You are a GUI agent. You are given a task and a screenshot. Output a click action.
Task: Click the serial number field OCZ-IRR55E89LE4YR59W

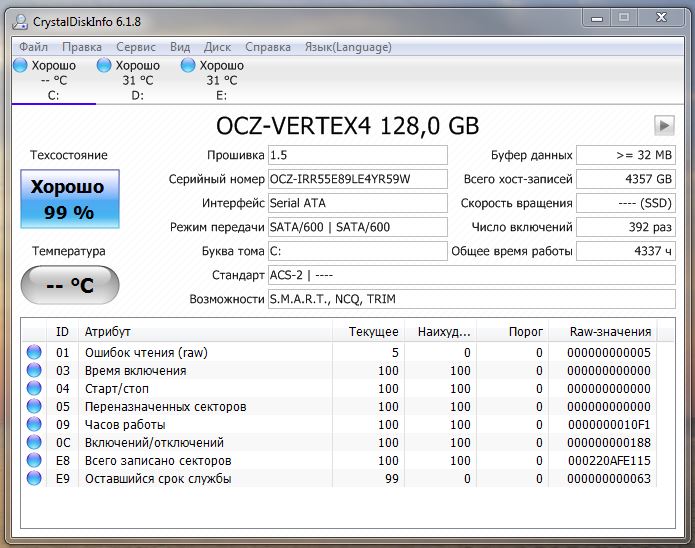click(x=358, y=179)
